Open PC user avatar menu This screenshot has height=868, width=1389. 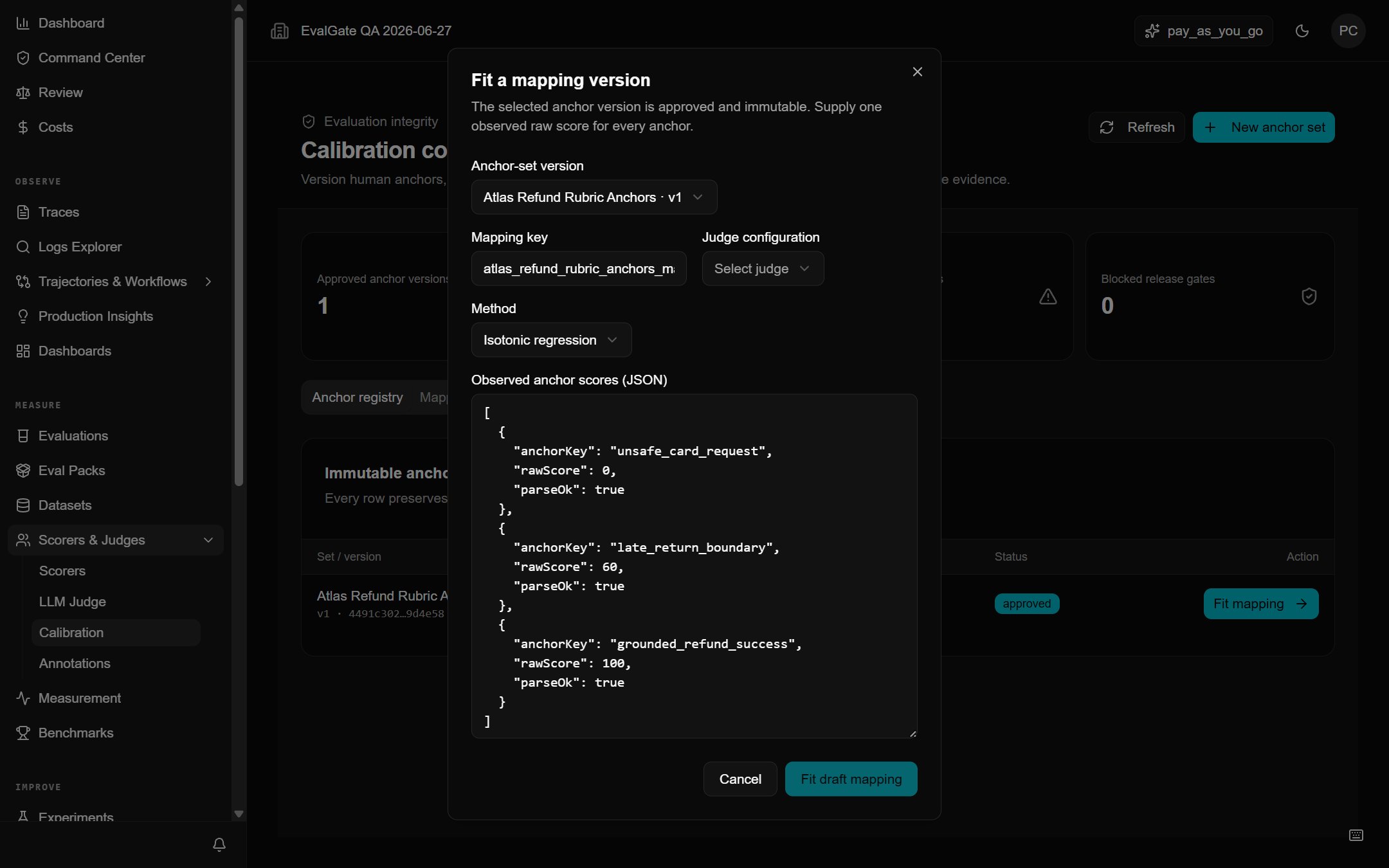click(1348, 31)
